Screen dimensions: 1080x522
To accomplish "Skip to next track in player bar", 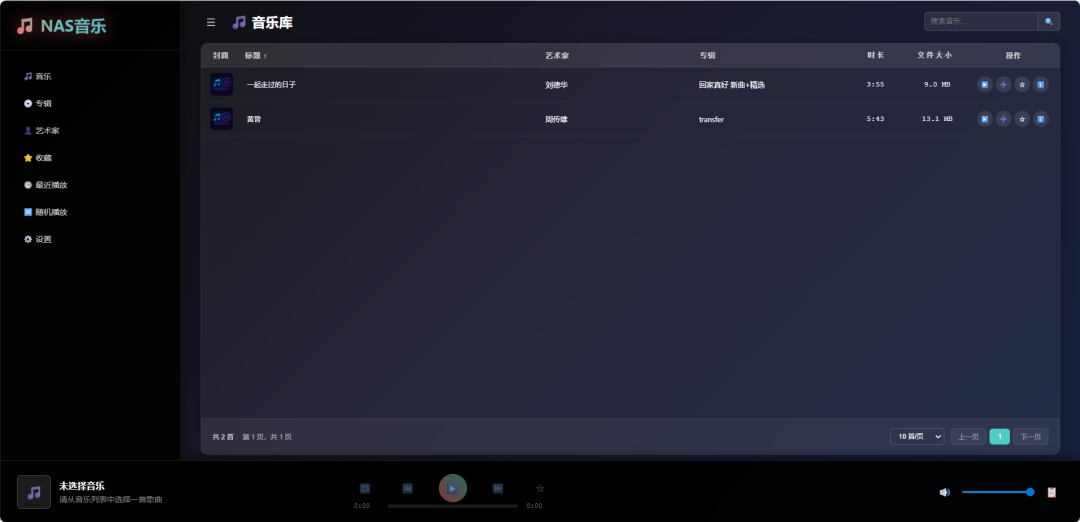I will click(497, 488).
